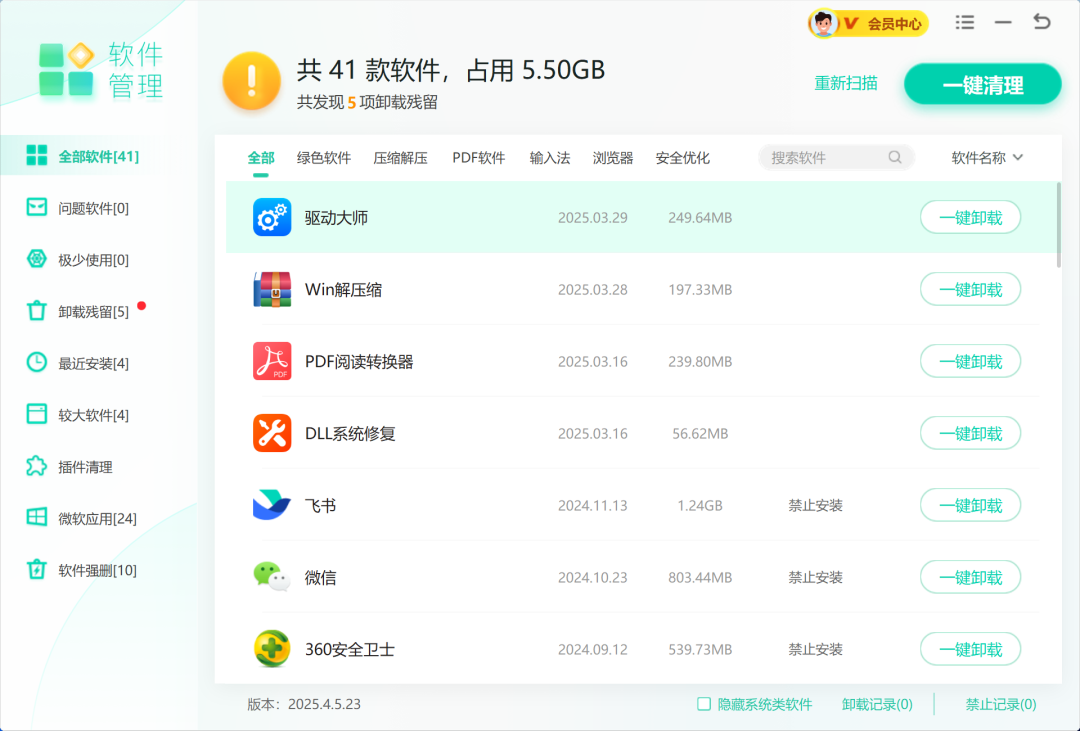Open the 软件名称 sort dropdown

pyautogui.click(x=987, y=158)
